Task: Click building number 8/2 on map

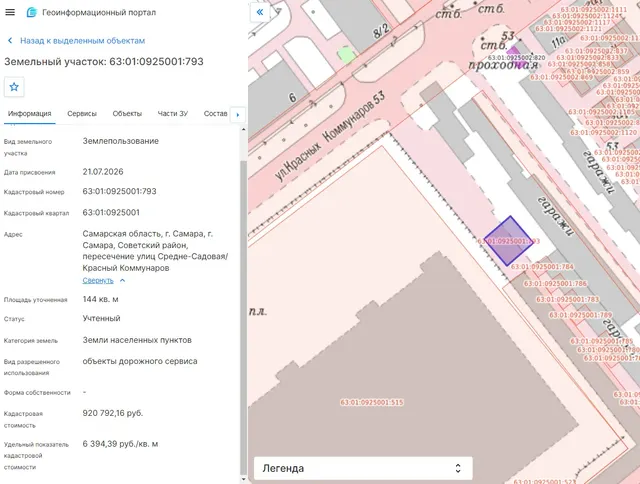Action: [381, 31]
